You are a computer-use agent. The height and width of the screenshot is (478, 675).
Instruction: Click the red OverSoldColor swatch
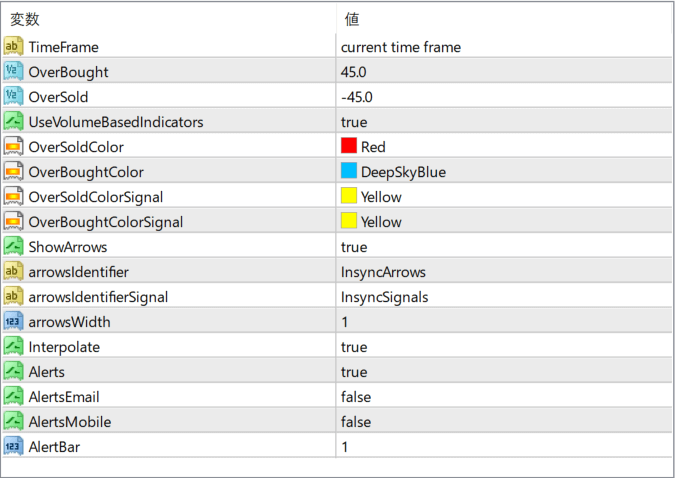(x=349, y=146)
